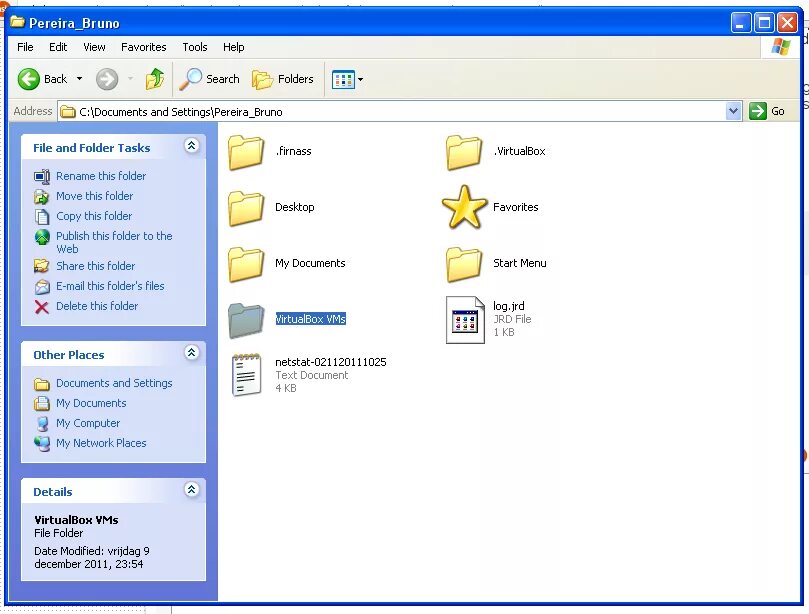Select the Favorites star icon
809x614 pixels.
(x=464, y=207)
